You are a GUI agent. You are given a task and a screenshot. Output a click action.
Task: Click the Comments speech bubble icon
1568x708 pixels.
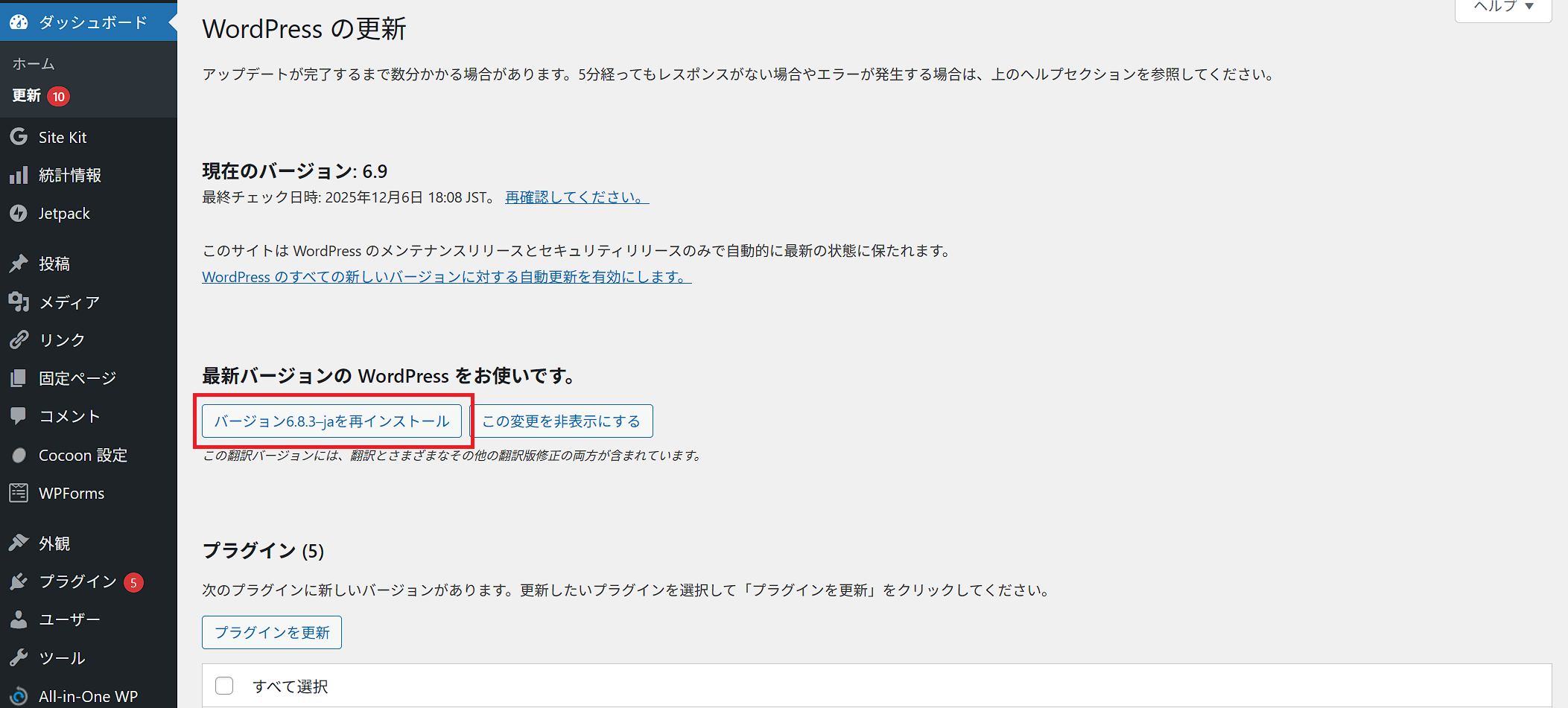click(19, 415)
